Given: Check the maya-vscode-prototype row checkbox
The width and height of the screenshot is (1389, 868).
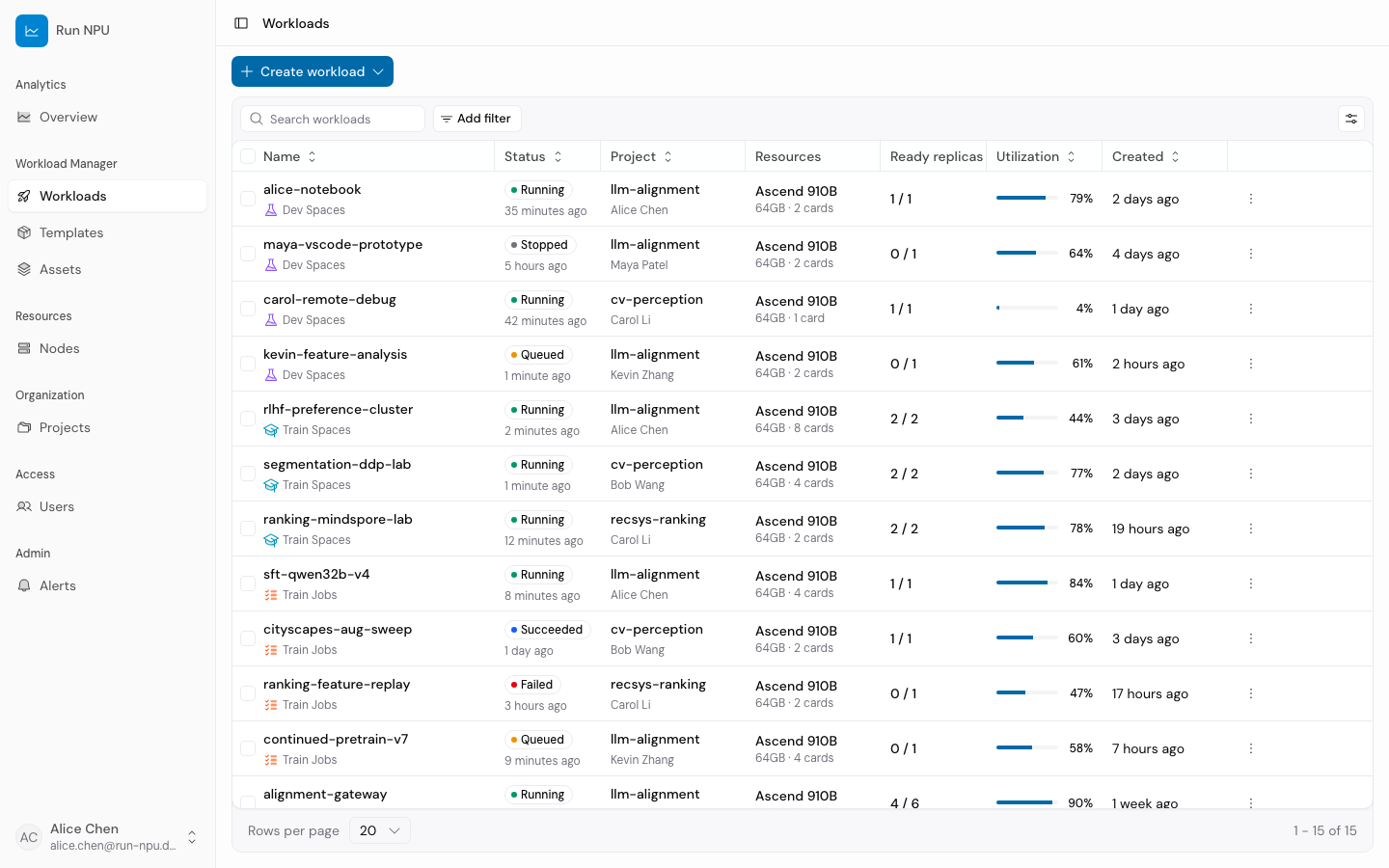Looking at the screenshot, I should pyautogui.click(x=248, y=254).
